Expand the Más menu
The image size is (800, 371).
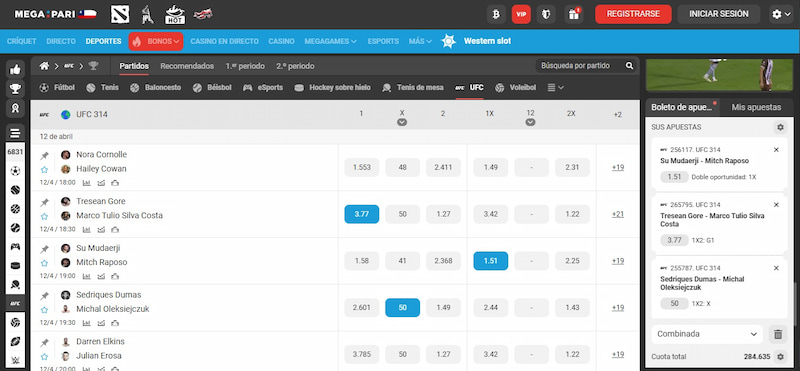pyautogui.click(x=420, y=41)
